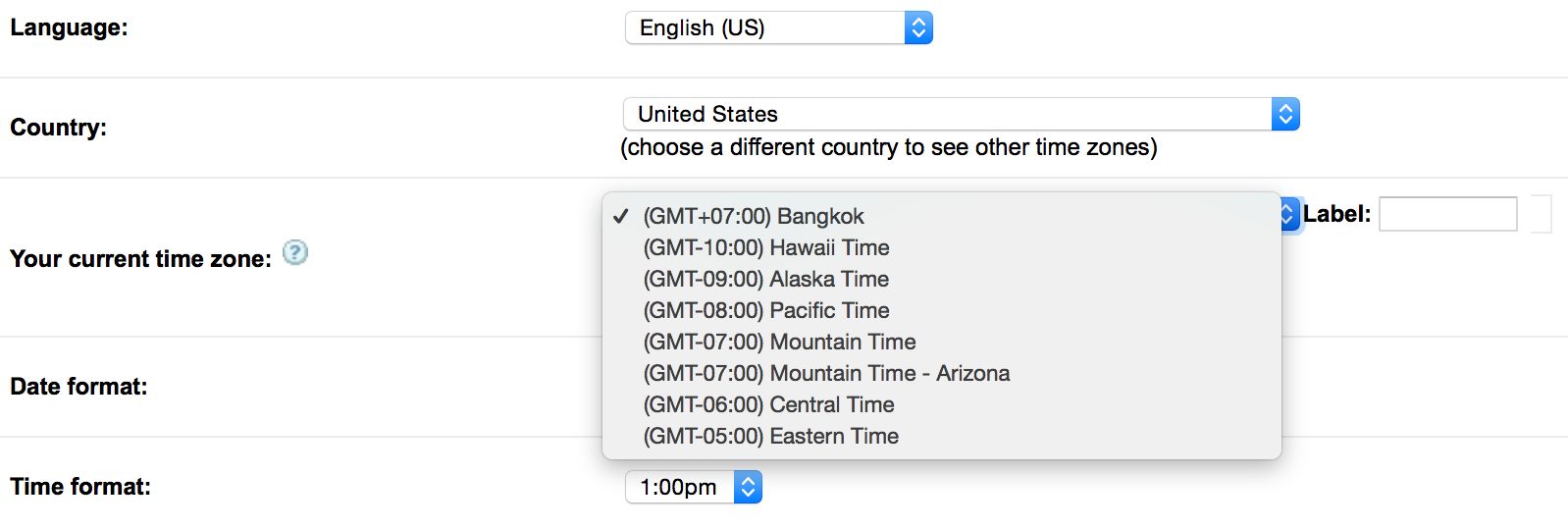Click the time zone help question mark icon
Screen dimensions: 1568x530
click(295, 253)
